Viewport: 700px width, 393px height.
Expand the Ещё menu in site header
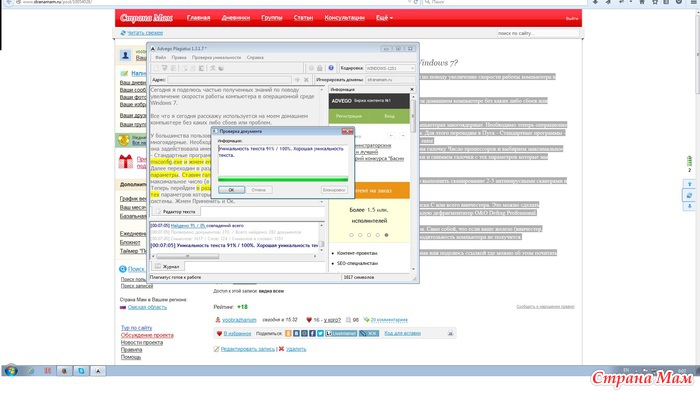[384, 18]
